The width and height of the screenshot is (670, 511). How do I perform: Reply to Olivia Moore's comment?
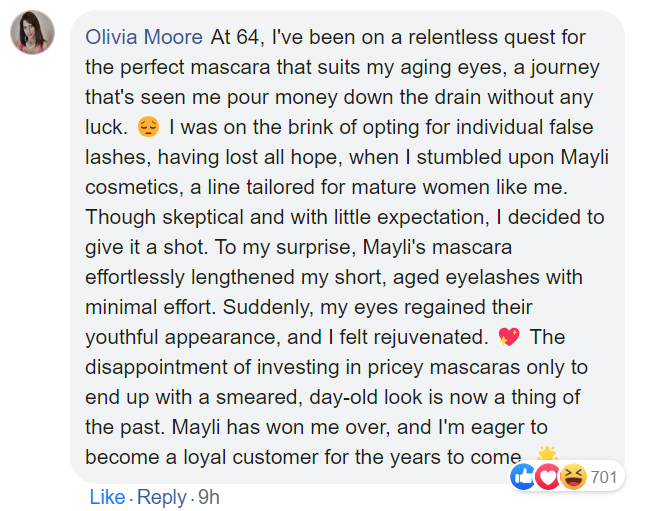(161, 497)
